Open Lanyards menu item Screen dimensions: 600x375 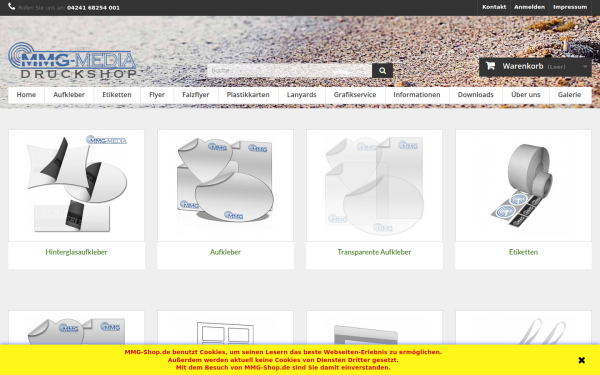point(302,95)
